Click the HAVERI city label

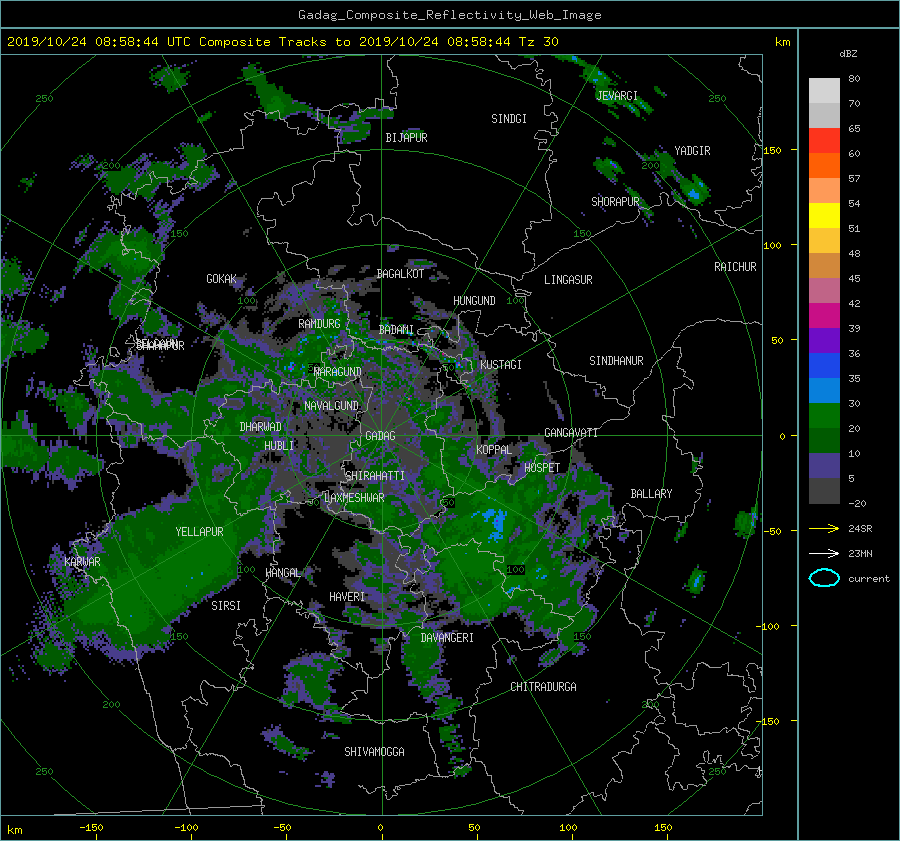point(347,598)
